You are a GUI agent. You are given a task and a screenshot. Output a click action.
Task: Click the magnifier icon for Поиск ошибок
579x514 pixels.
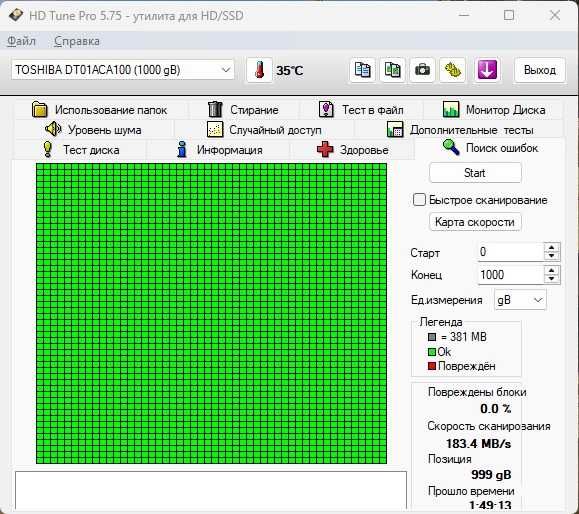451,147
